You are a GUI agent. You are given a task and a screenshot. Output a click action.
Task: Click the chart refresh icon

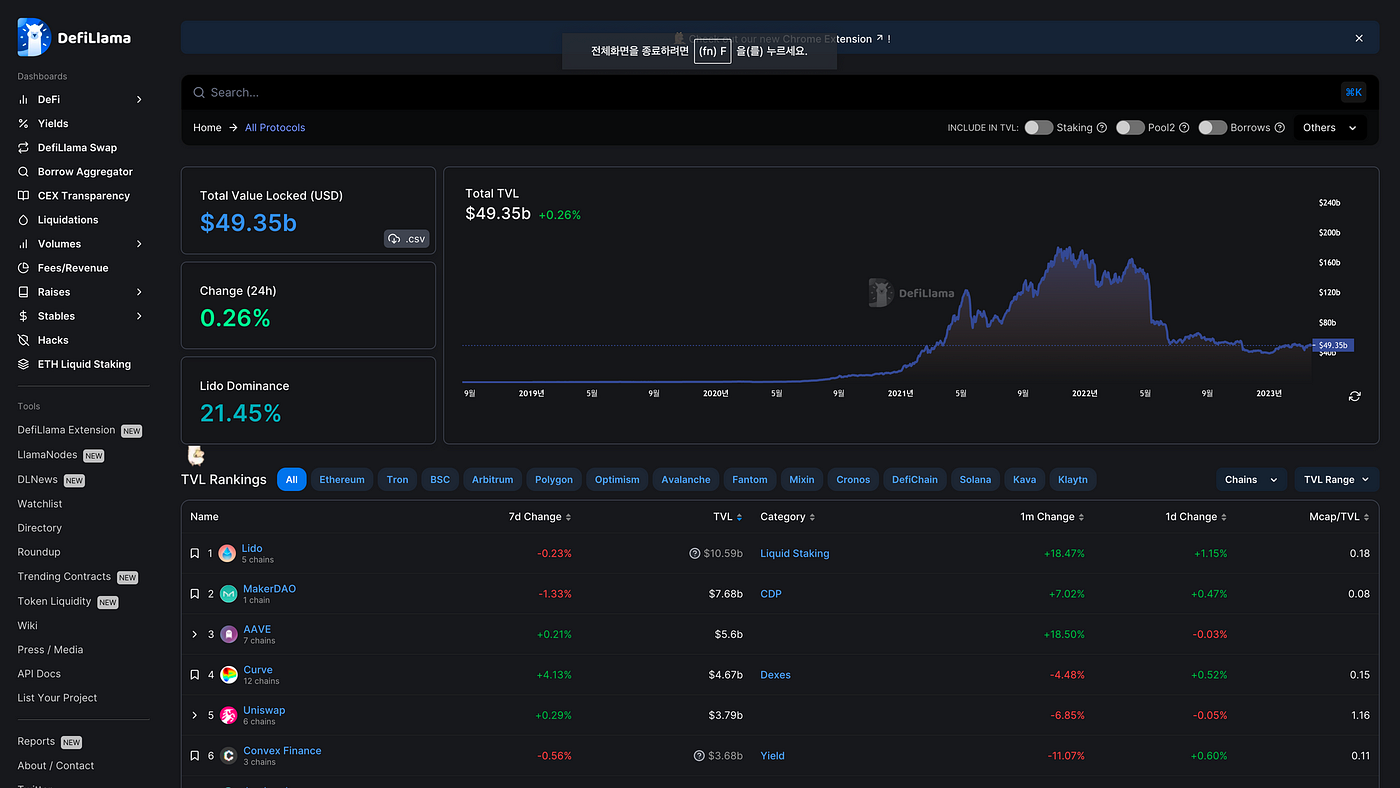[x=1354, y=396]
